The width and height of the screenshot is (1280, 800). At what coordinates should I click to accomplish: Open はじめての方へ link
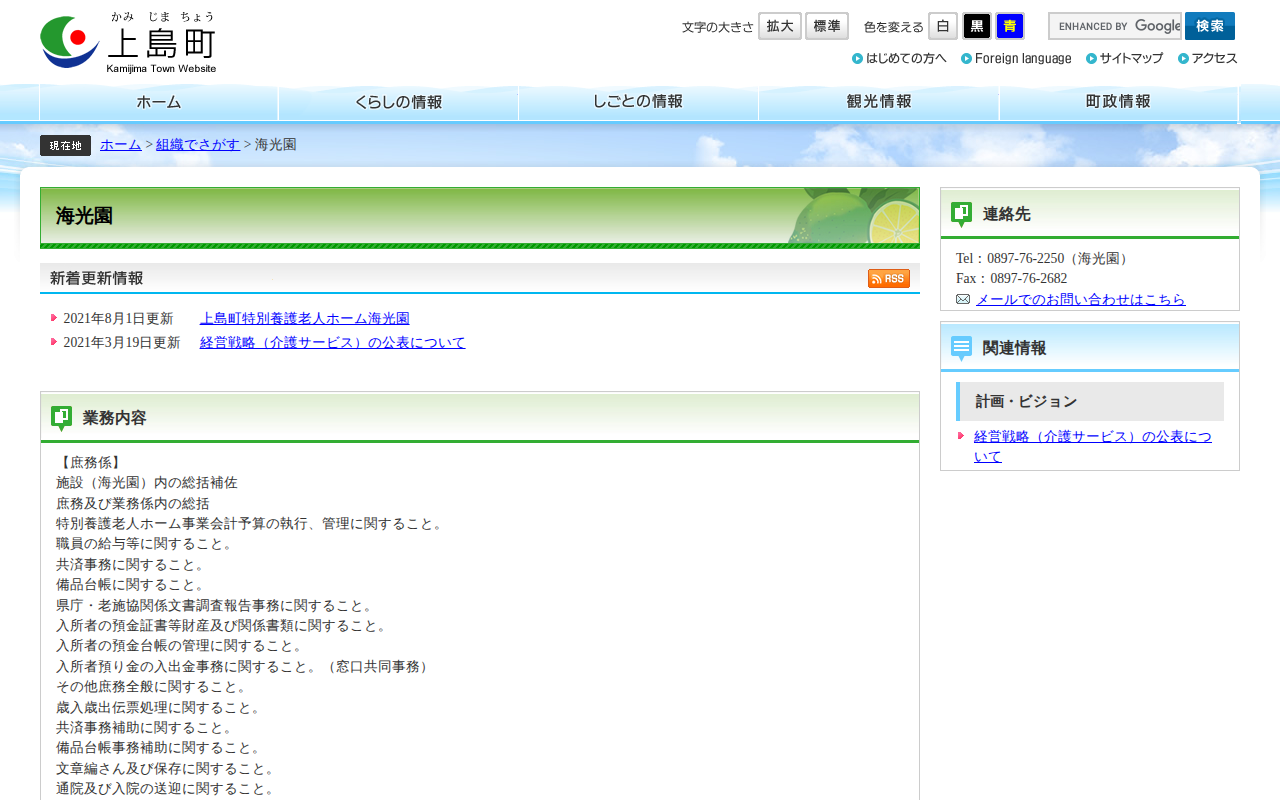899,58
